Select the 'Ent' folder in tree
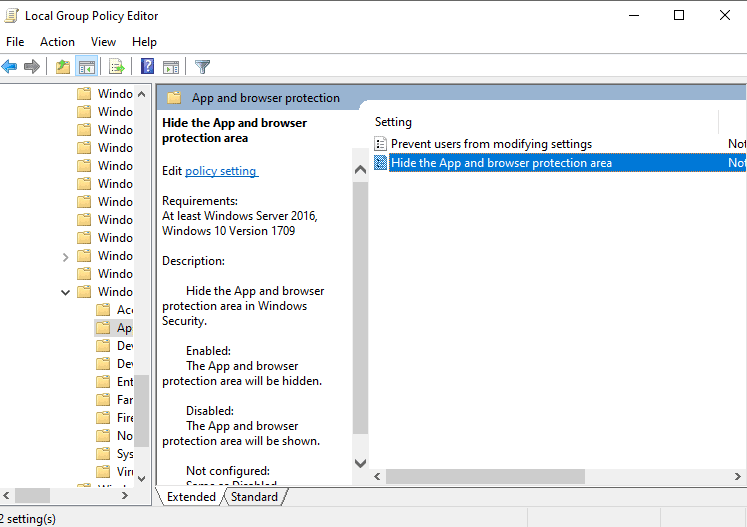747x527 pixels. [x=114, y=382]
